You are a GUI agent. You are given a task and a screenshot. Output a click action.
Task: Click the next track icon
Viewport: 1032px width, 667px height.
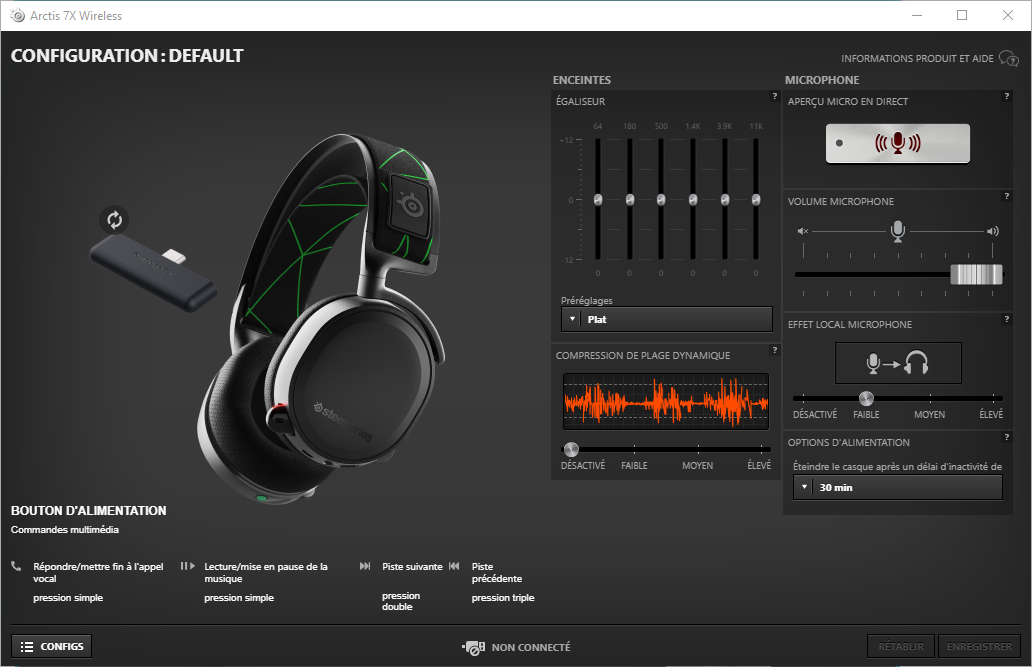click(365, 566)
